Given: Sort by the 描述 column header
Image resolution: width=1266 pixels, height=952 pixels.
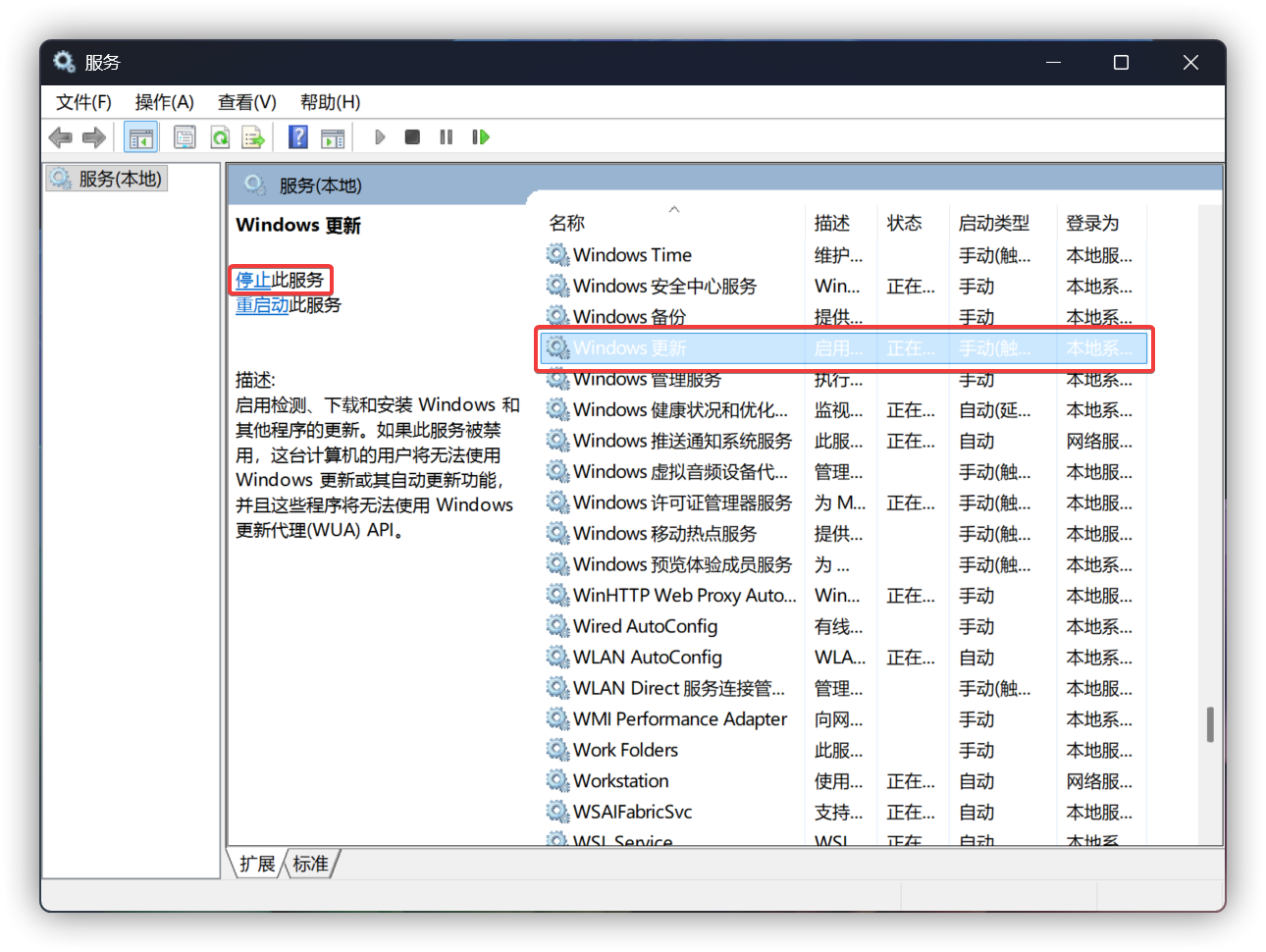Looking at the screenshot, I should (x=841, y=223).
